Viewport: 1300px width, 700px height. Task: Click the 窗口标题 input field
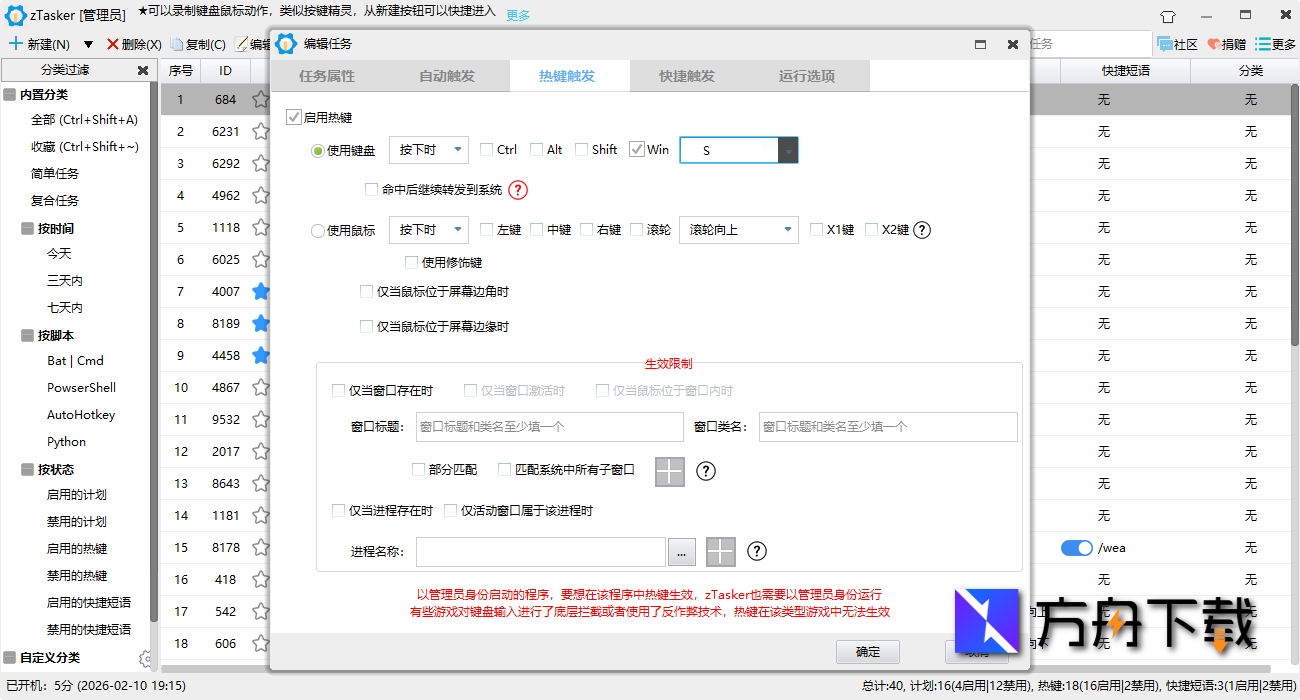[x=549, y=427]
